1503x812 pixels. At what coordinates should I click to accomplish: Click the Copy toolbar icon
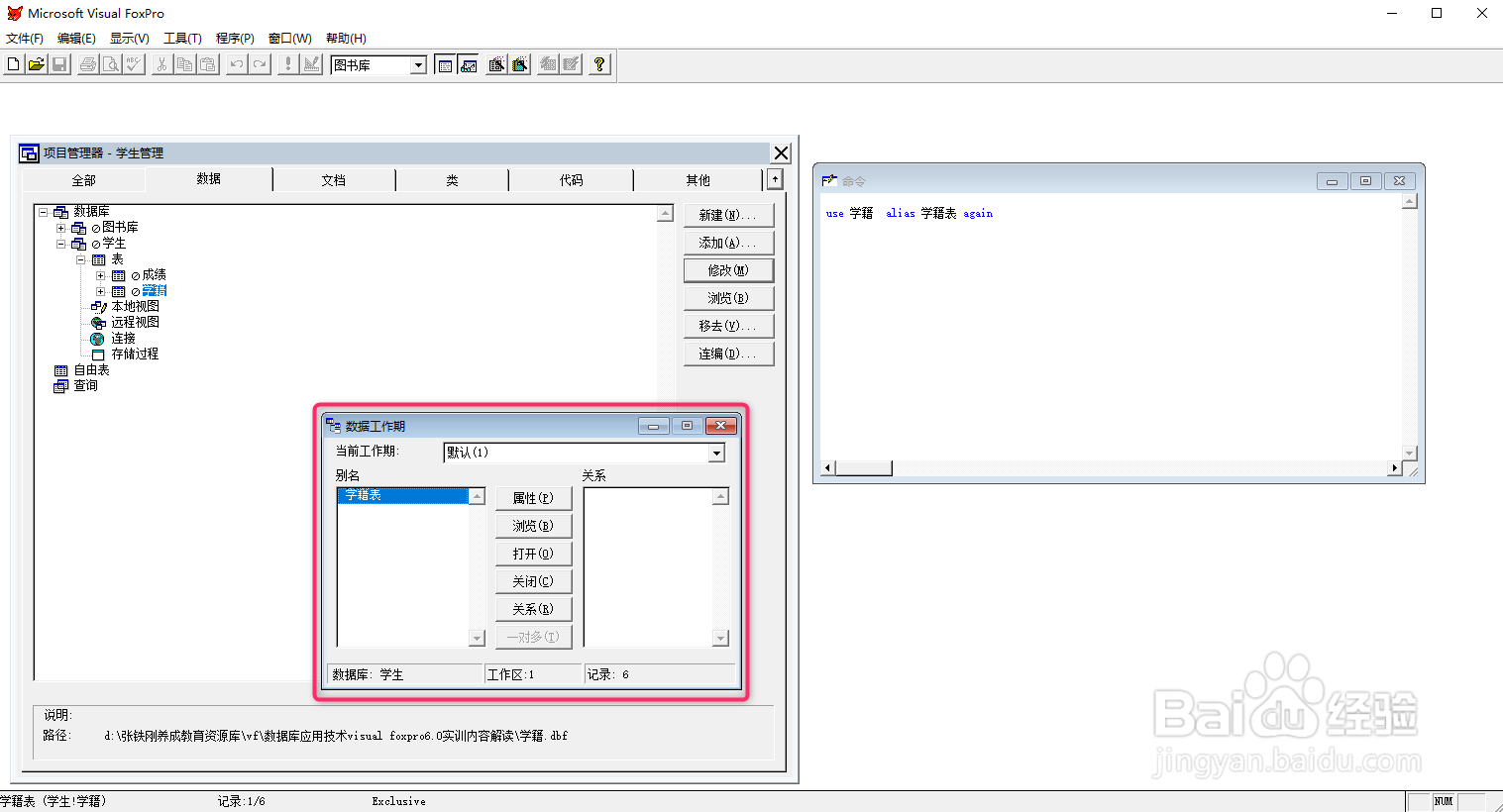[x=184, y=64]
